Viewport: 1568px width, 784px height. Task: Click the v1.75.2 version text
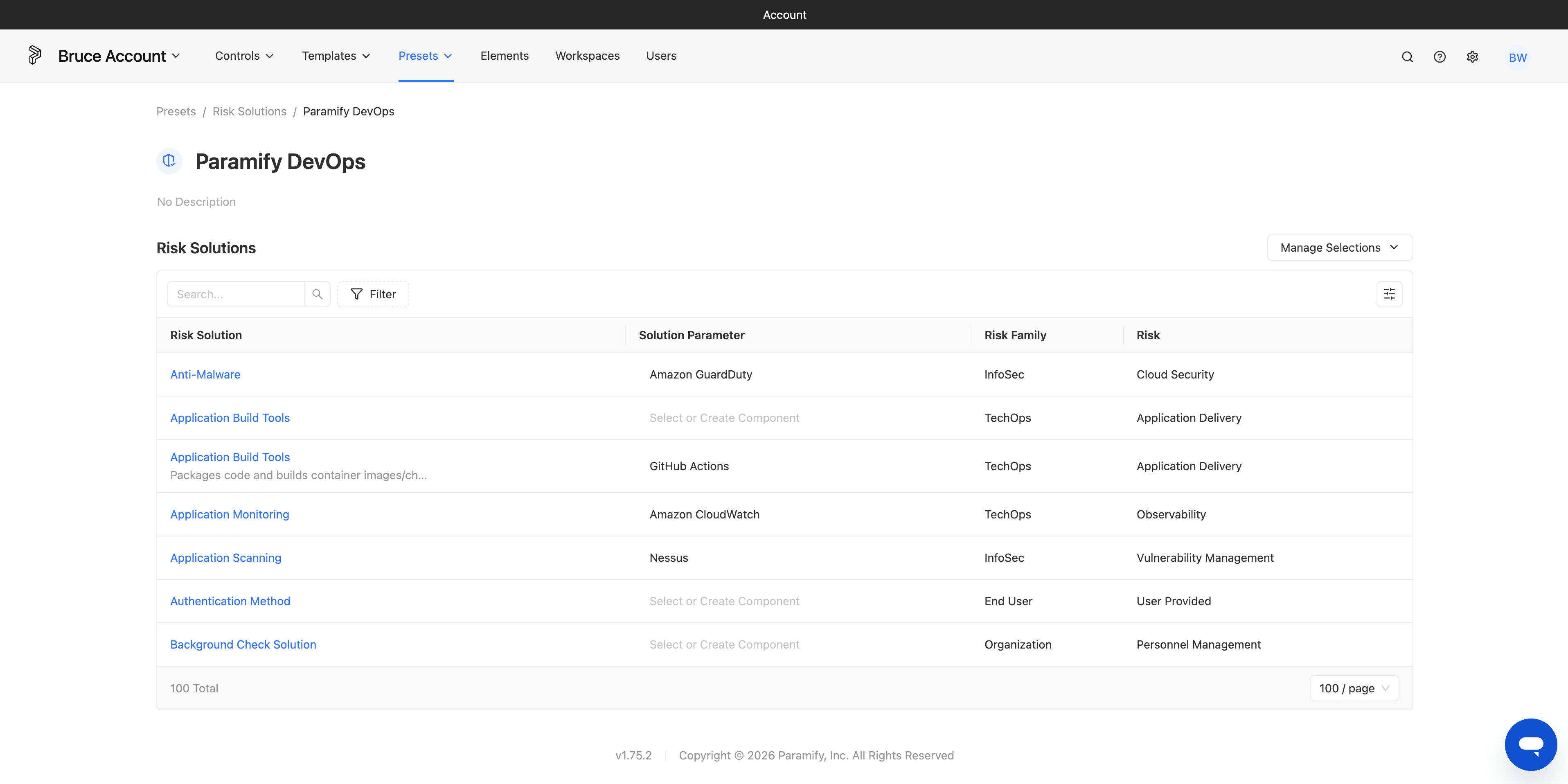point(633,755)
